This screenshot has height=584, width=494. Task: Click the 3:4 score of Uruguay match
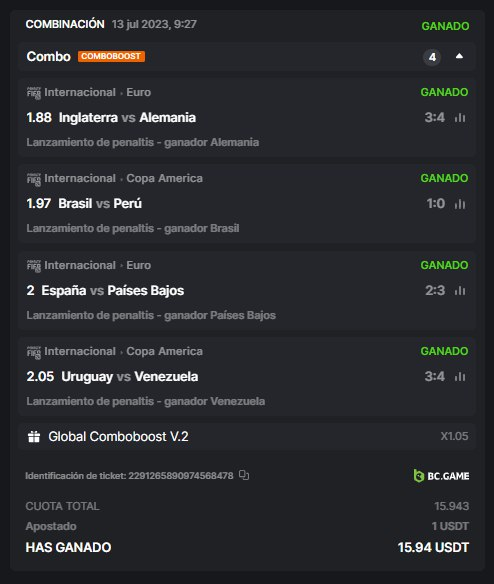click(435, 377)
